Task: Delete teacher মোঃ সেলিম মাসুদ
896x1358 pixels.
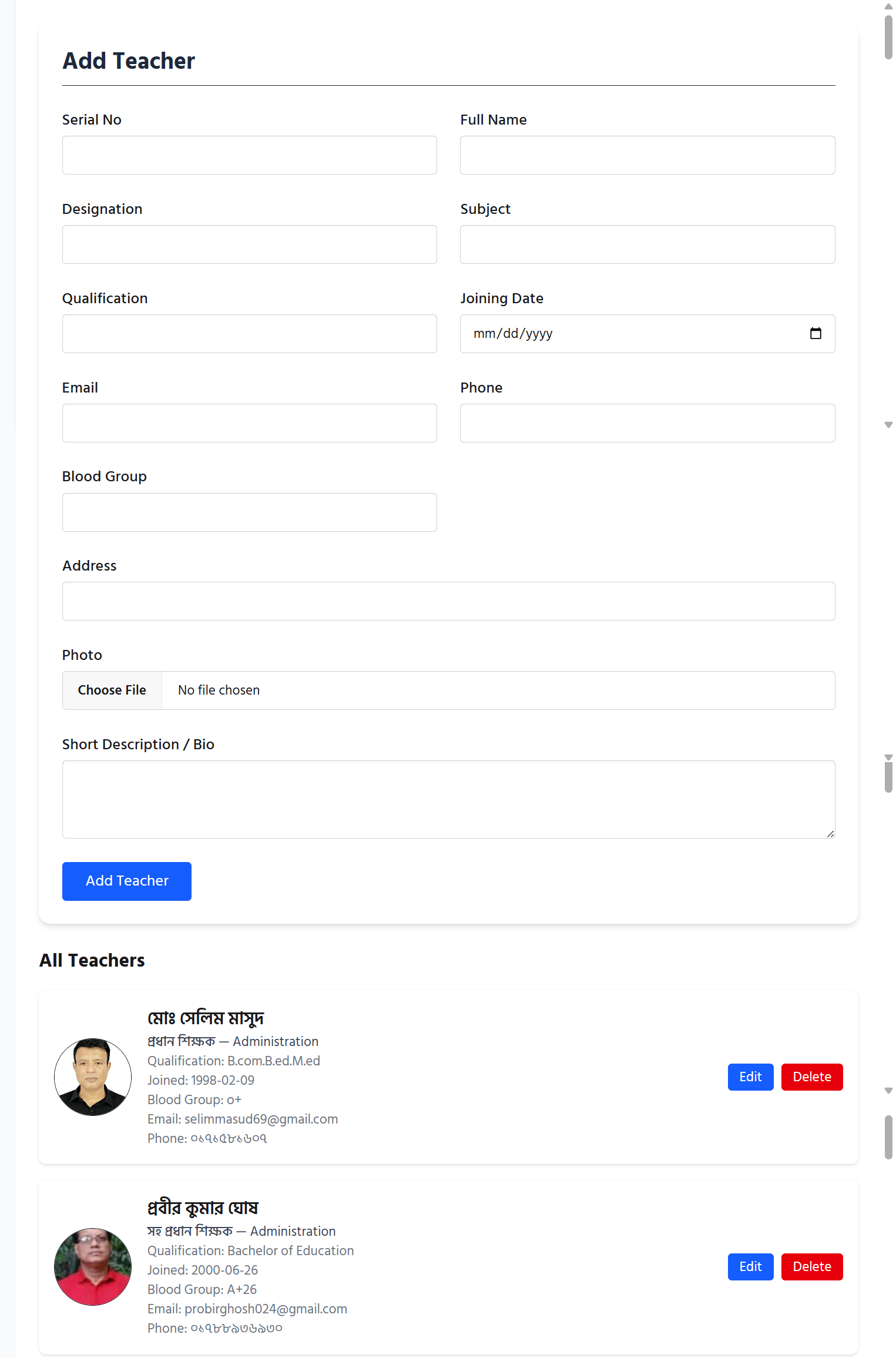Action: pyautogui.click(x=812, y=1077)
